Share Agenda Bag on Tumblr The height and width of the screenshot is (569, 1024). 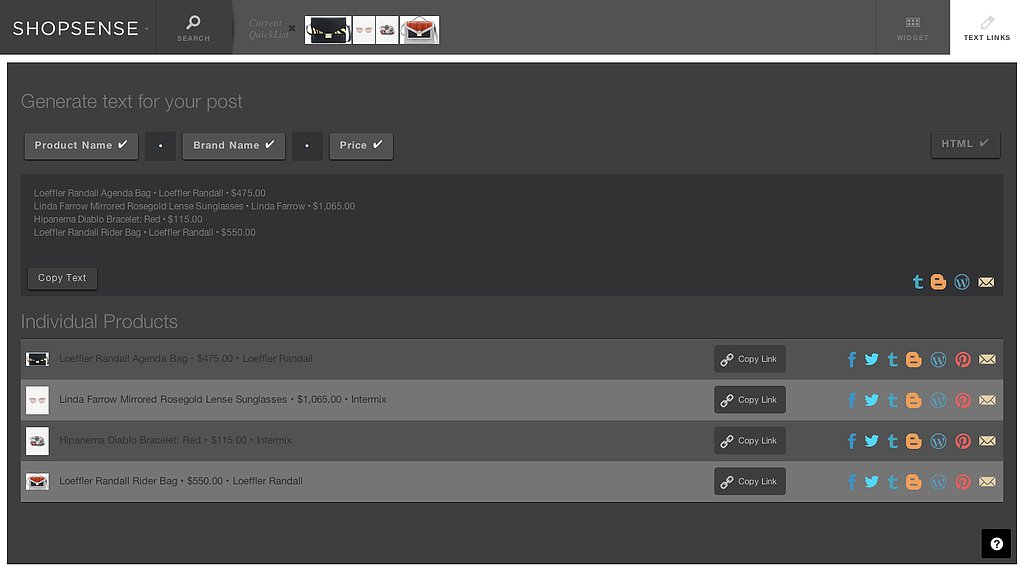pyautogui.click(x=892, y=359)
